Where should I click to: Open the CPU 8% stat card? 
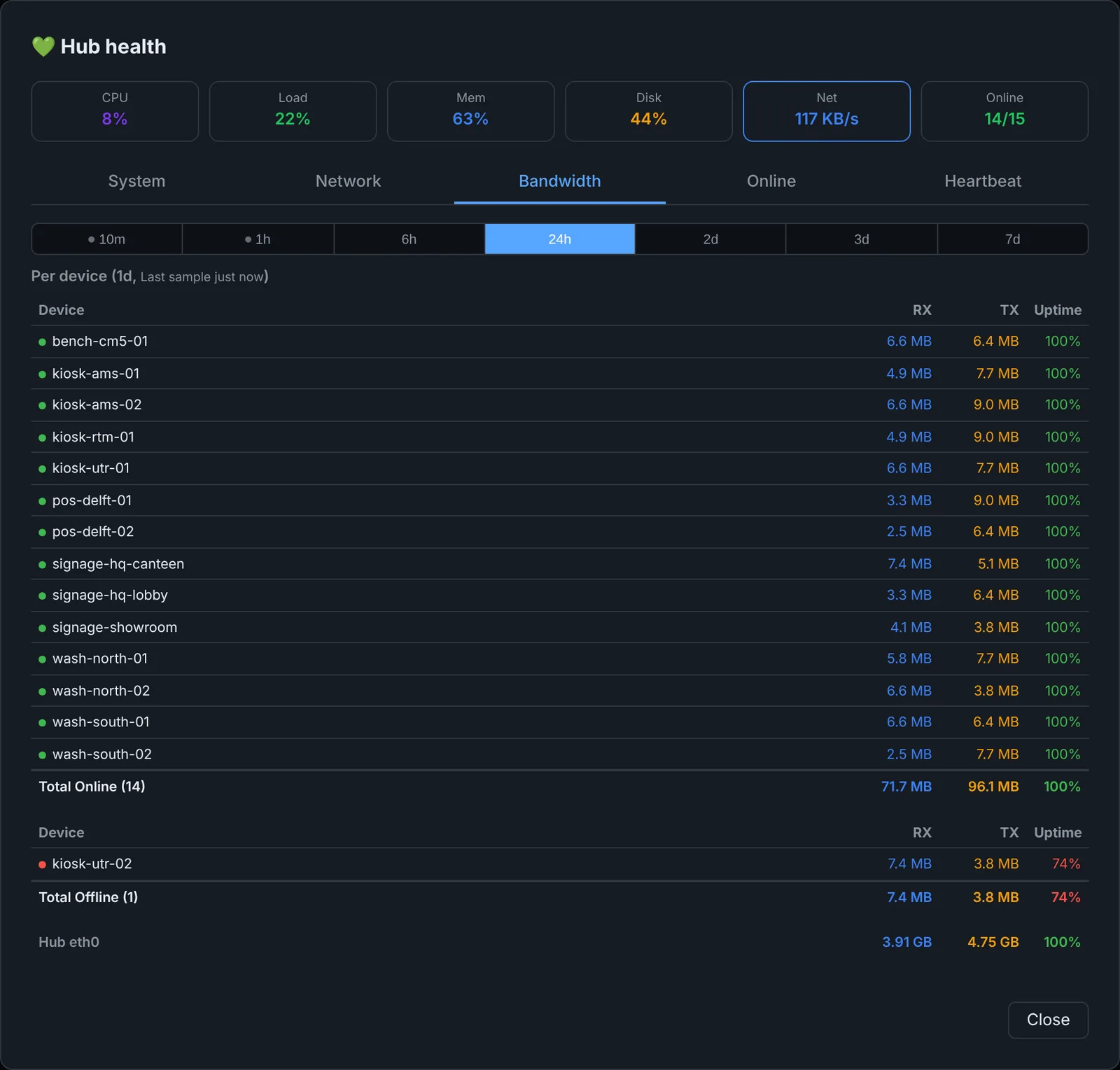point(115,111)
